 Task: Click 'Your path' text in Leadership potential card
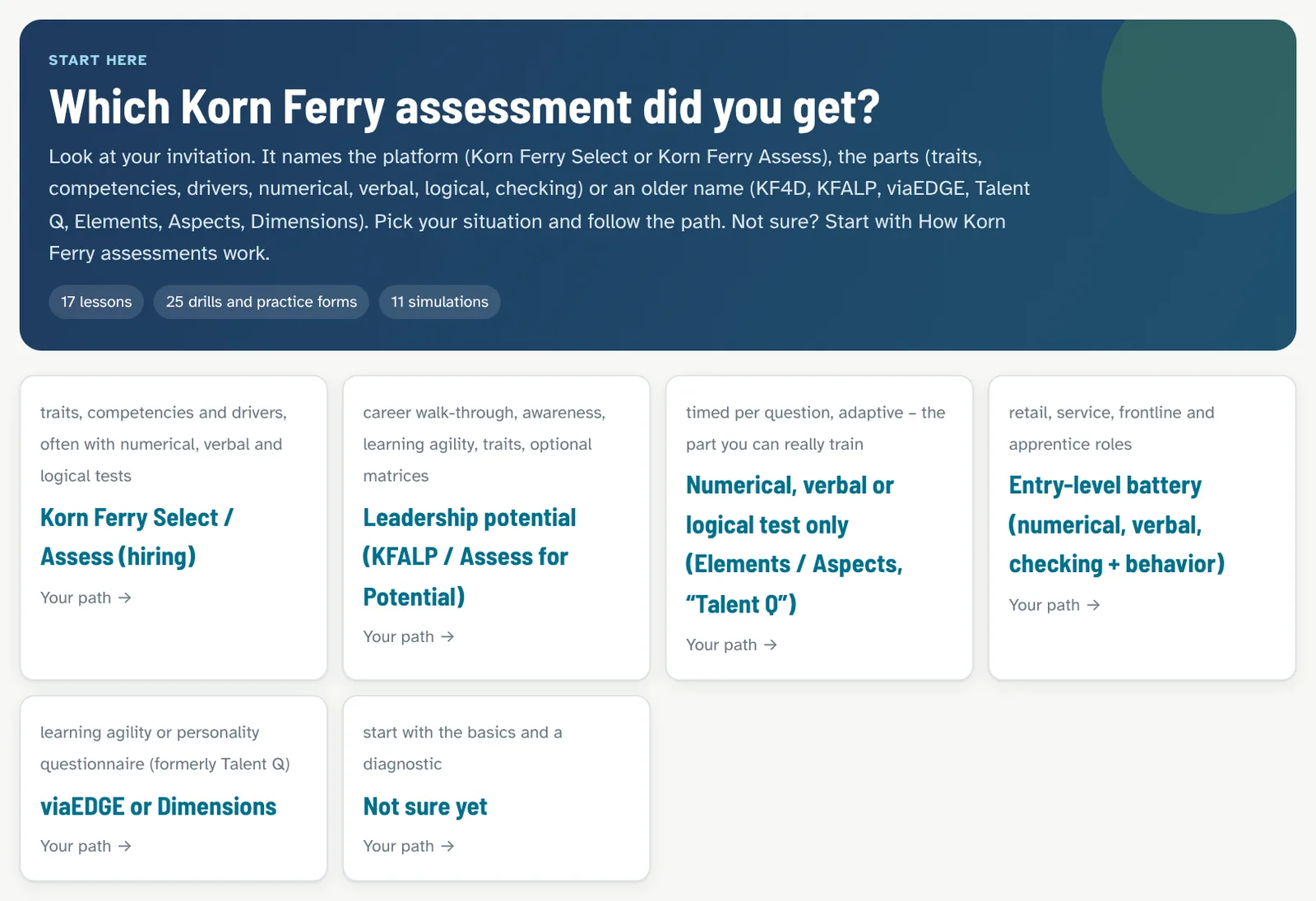(x=399, y=637)
